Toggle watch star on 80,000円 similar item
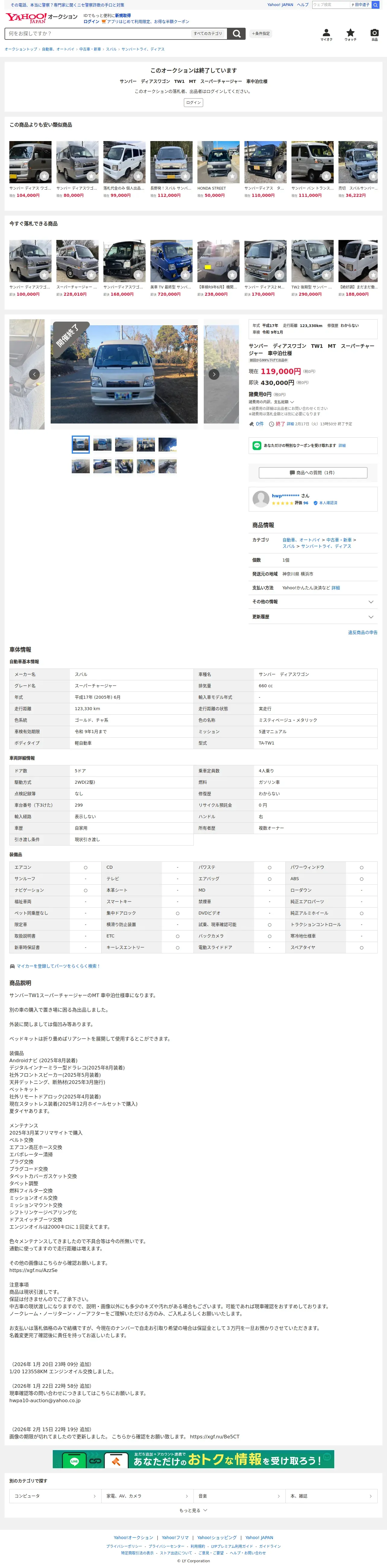Viewport: 387px width, 1568px height. click(91, 176)
